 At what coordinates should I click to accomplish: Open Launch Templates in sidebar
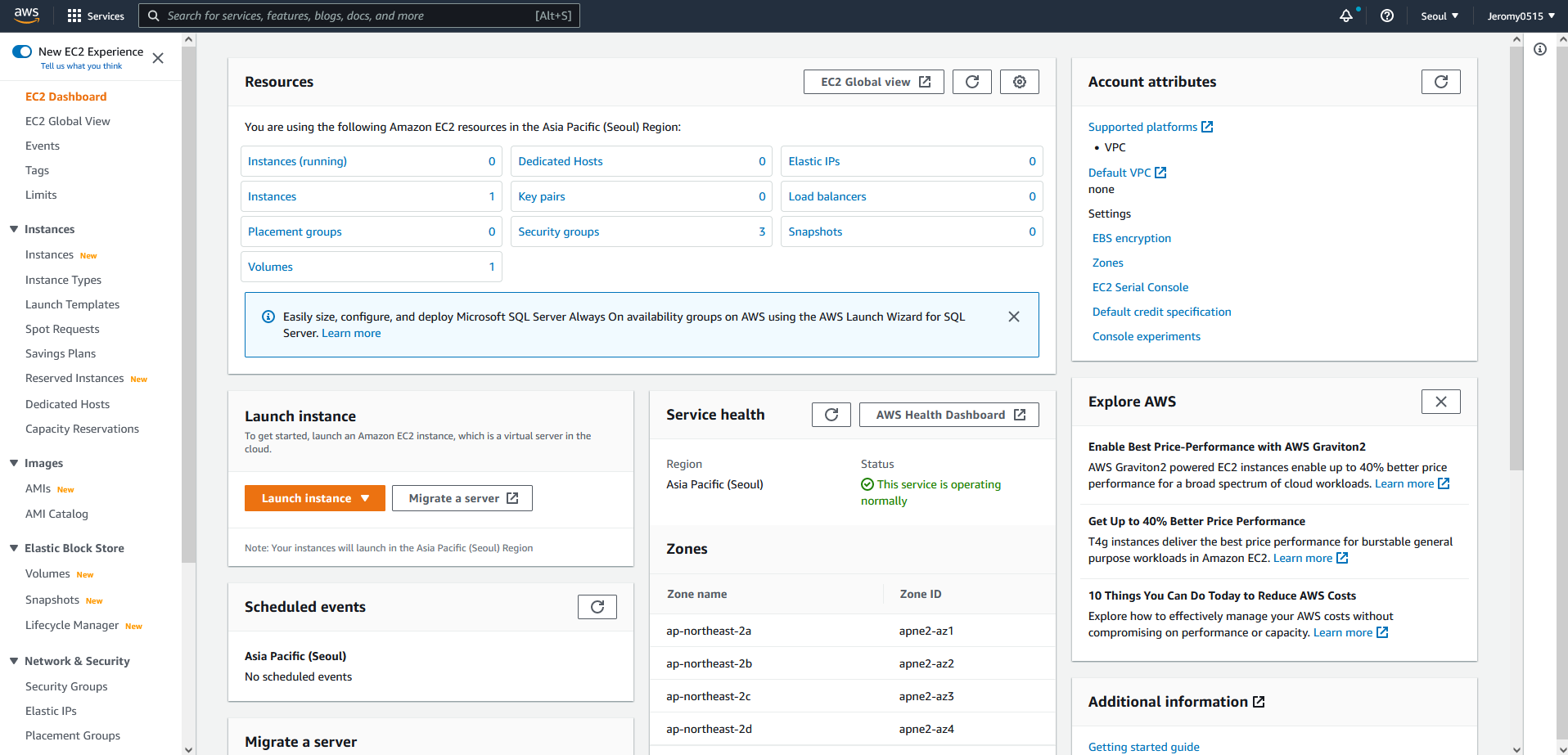tap(73, 304)
